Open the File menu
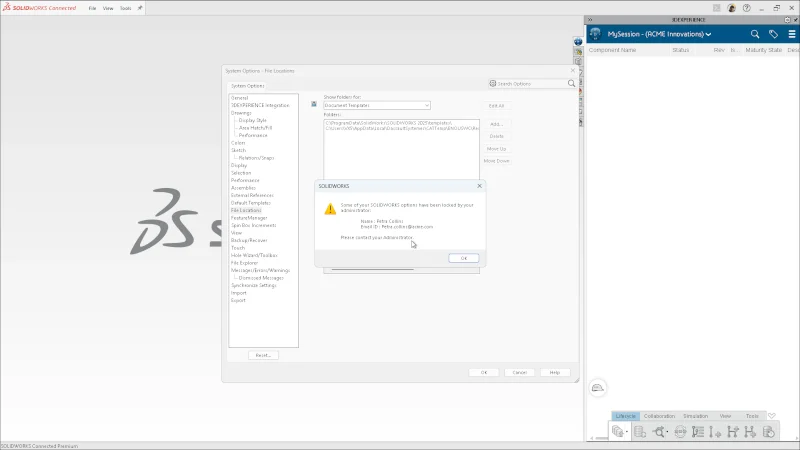Screen dimensions: 800x450 93,7
